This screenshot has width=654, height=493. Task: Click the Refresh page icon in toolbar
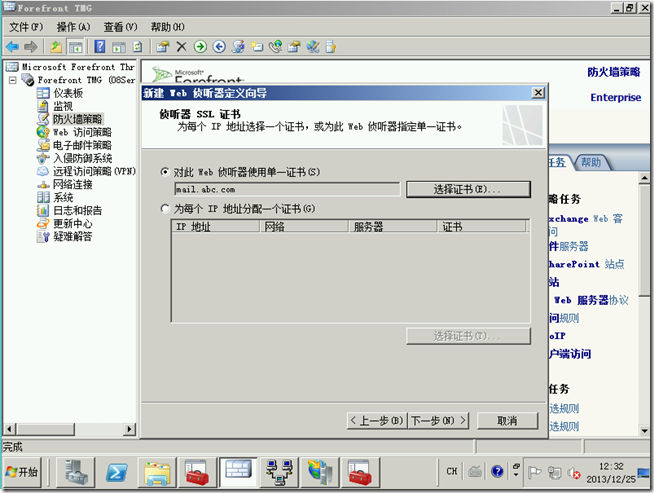point(138,47)
